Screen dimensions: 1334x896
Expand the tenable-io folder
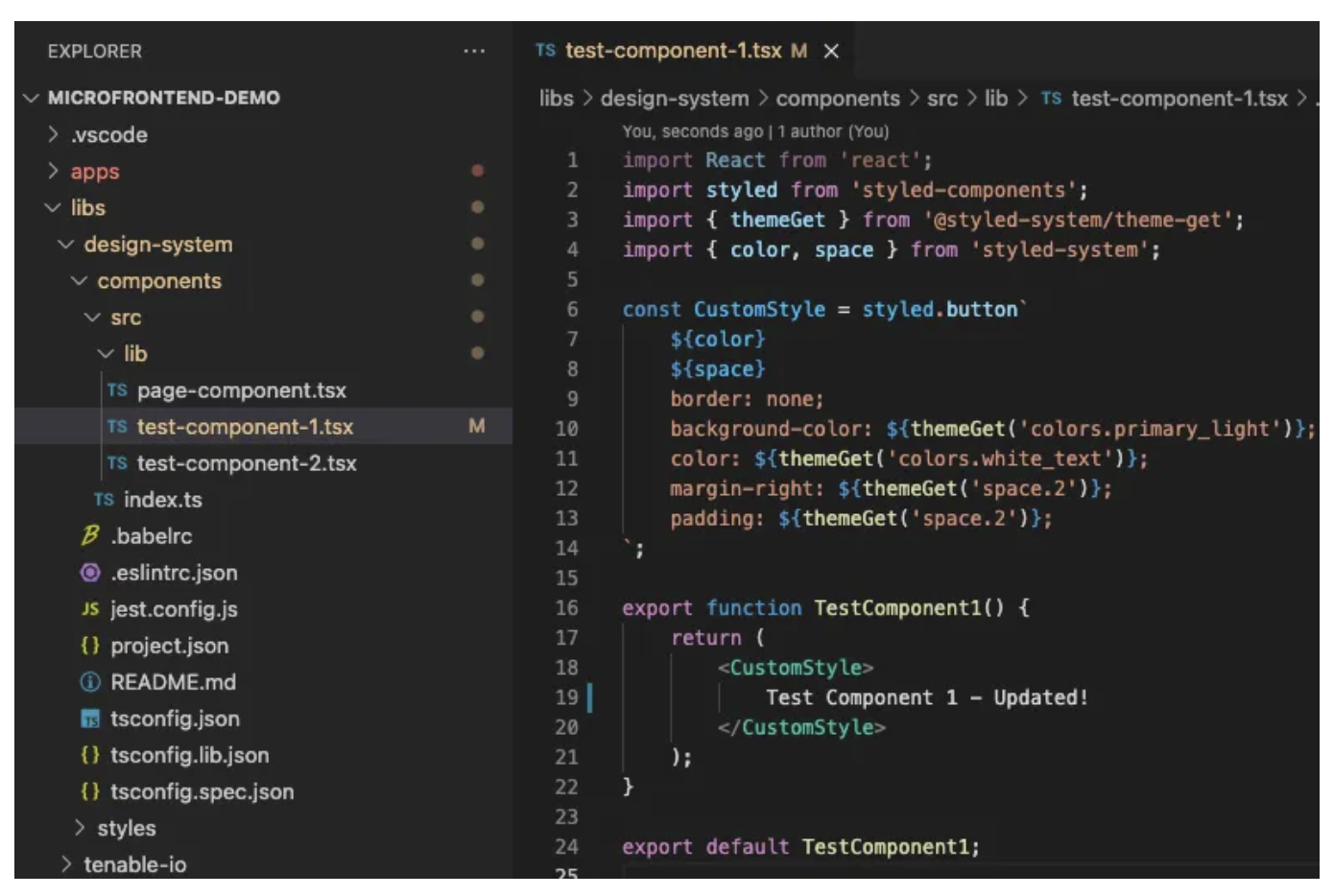tap(67, 864)
